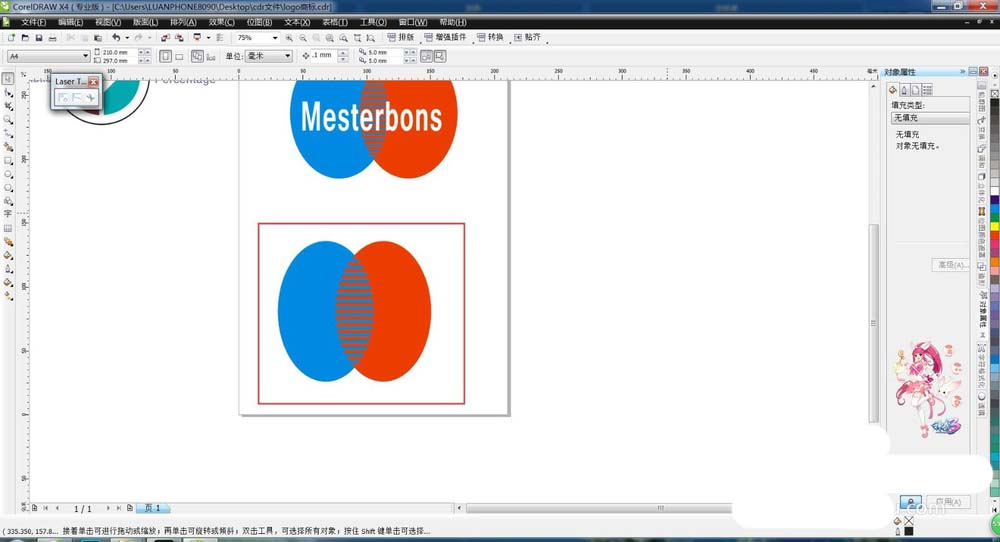Select the Ellipse tool
The image size is (1000, 542).
coord(8,173)
